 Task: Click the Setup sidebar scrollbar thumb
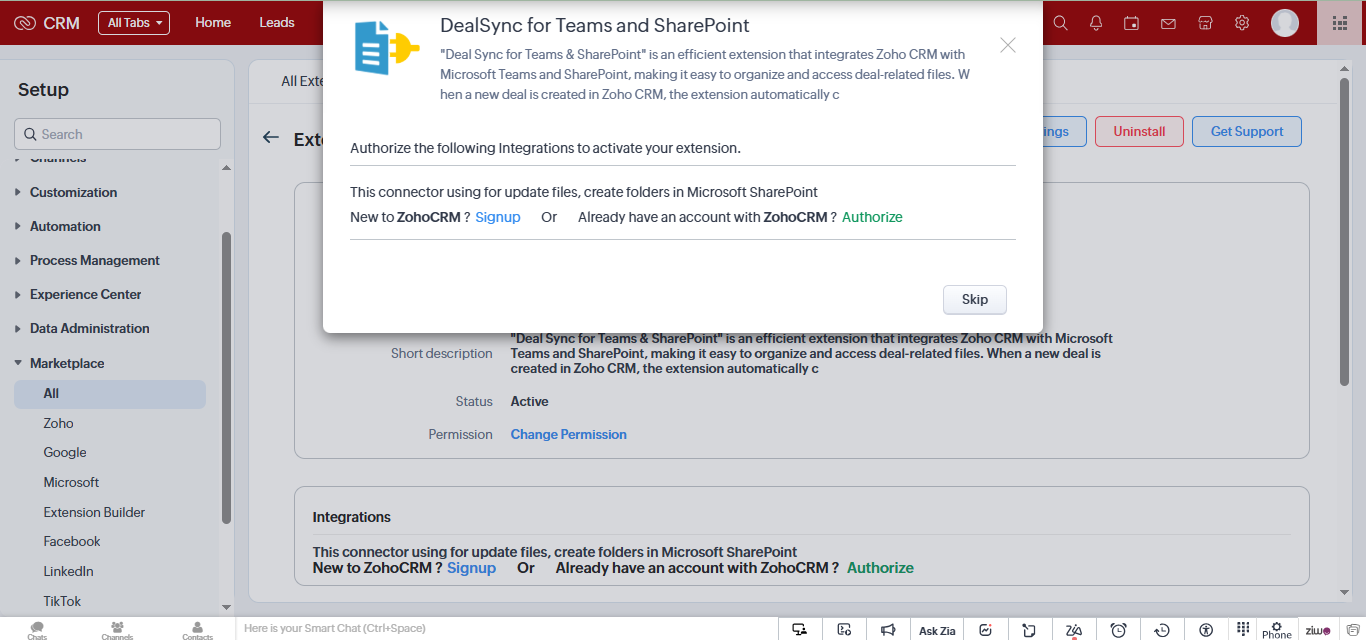click(x=226, y=378)
